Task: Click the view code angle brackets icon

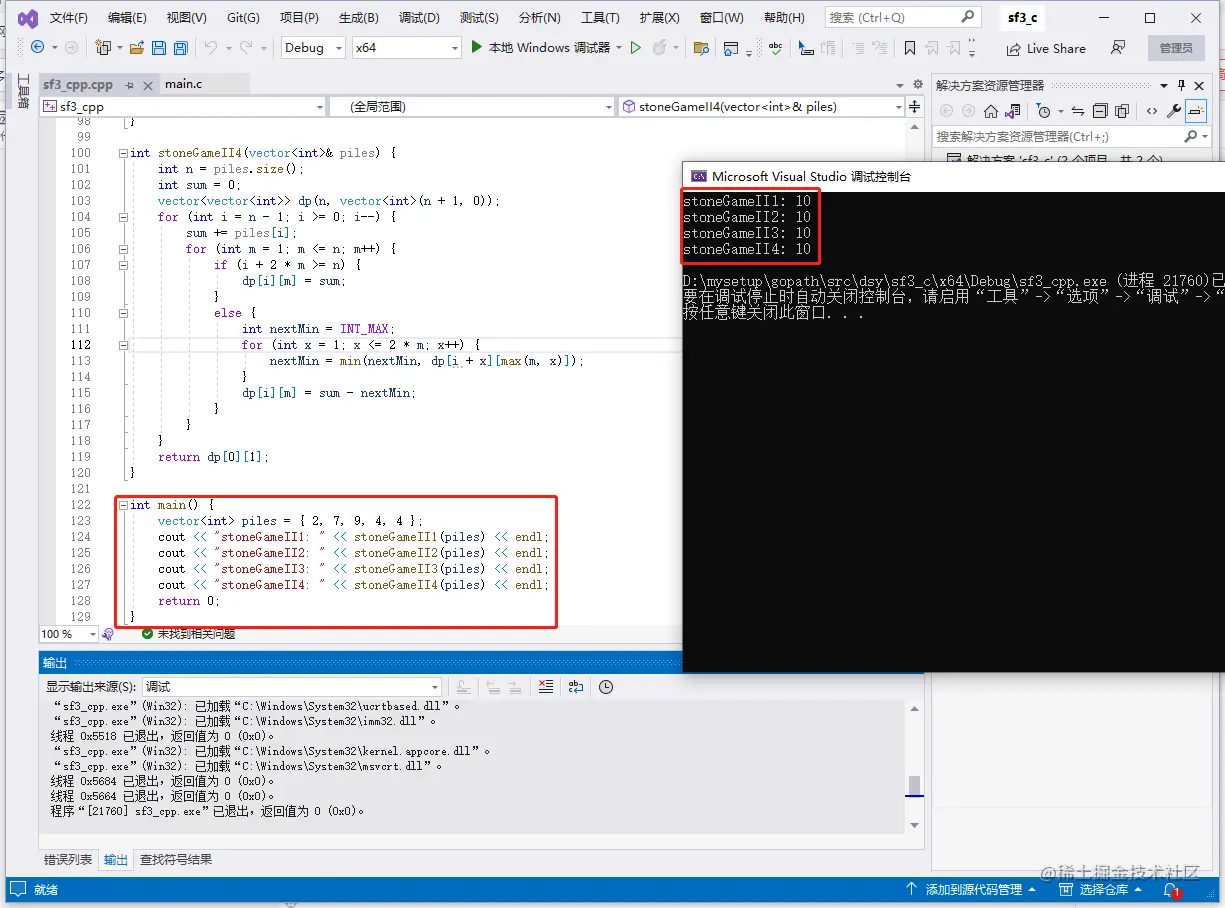Action: 1152,111
